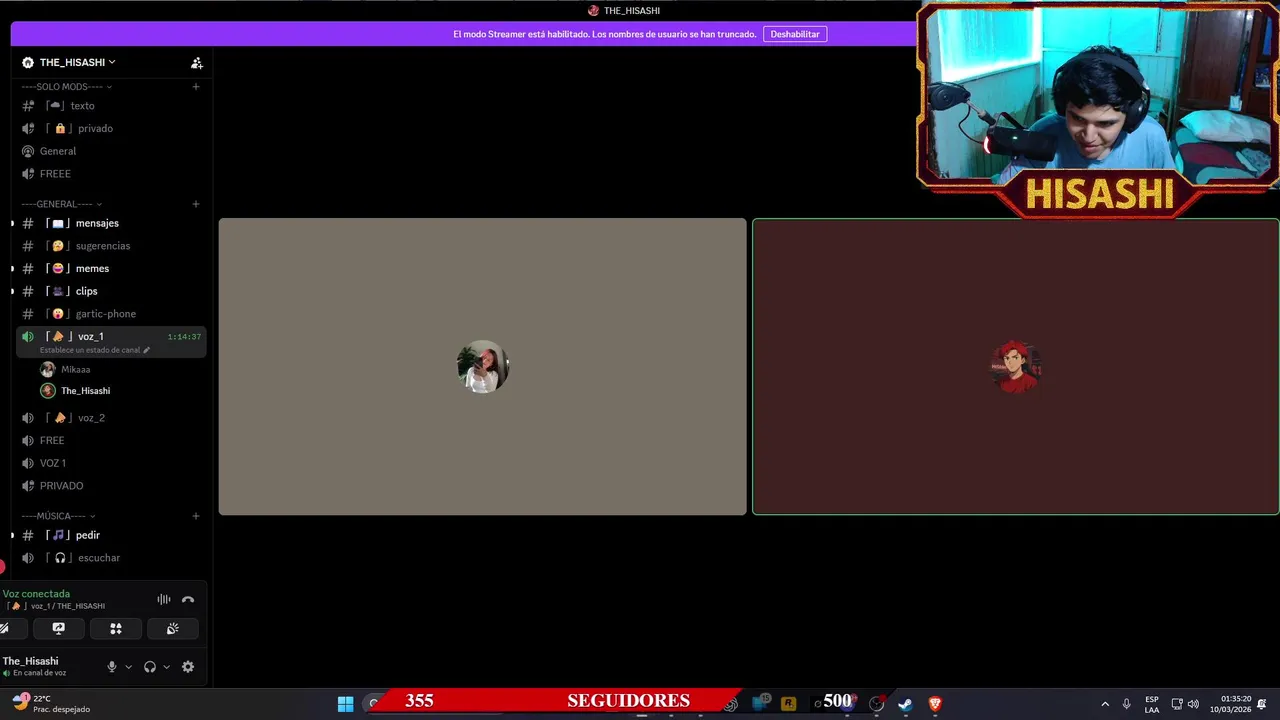Collapse the MÚSICA category
The image size is (1280, 720).
coord(59,516)
